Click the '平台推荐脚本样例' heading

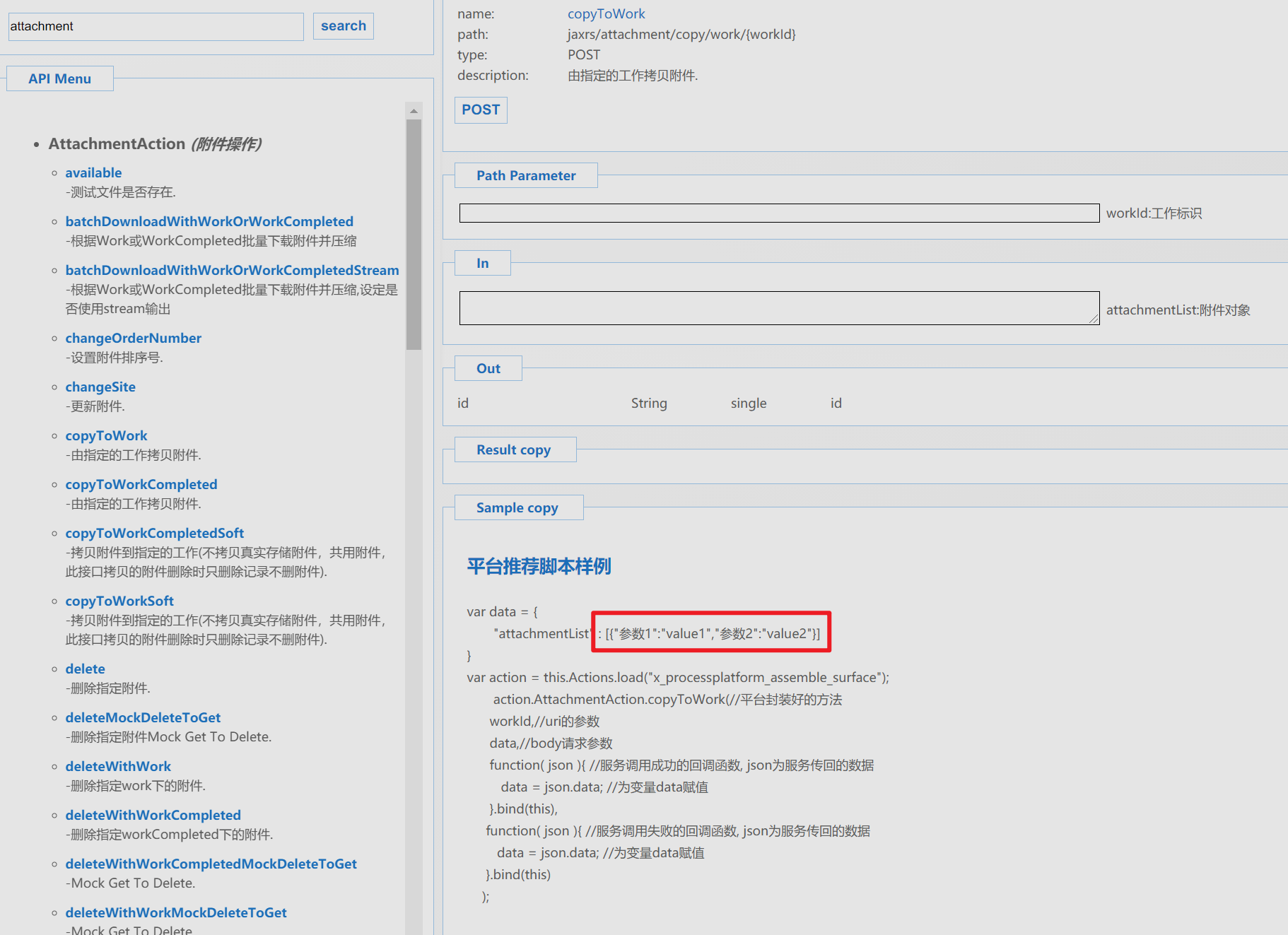pos(539,566)
